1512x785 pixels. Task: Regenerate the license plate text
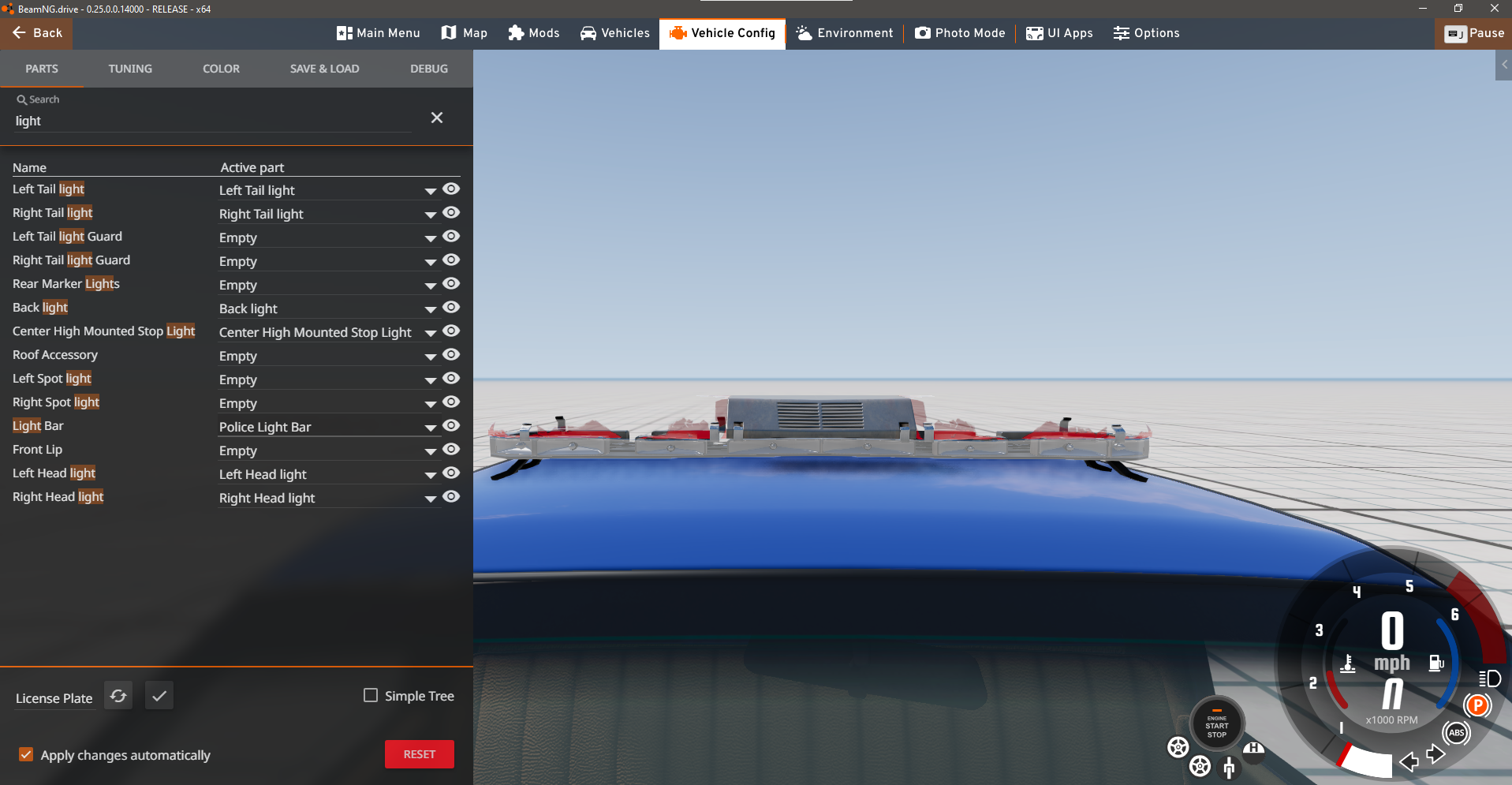118,696
